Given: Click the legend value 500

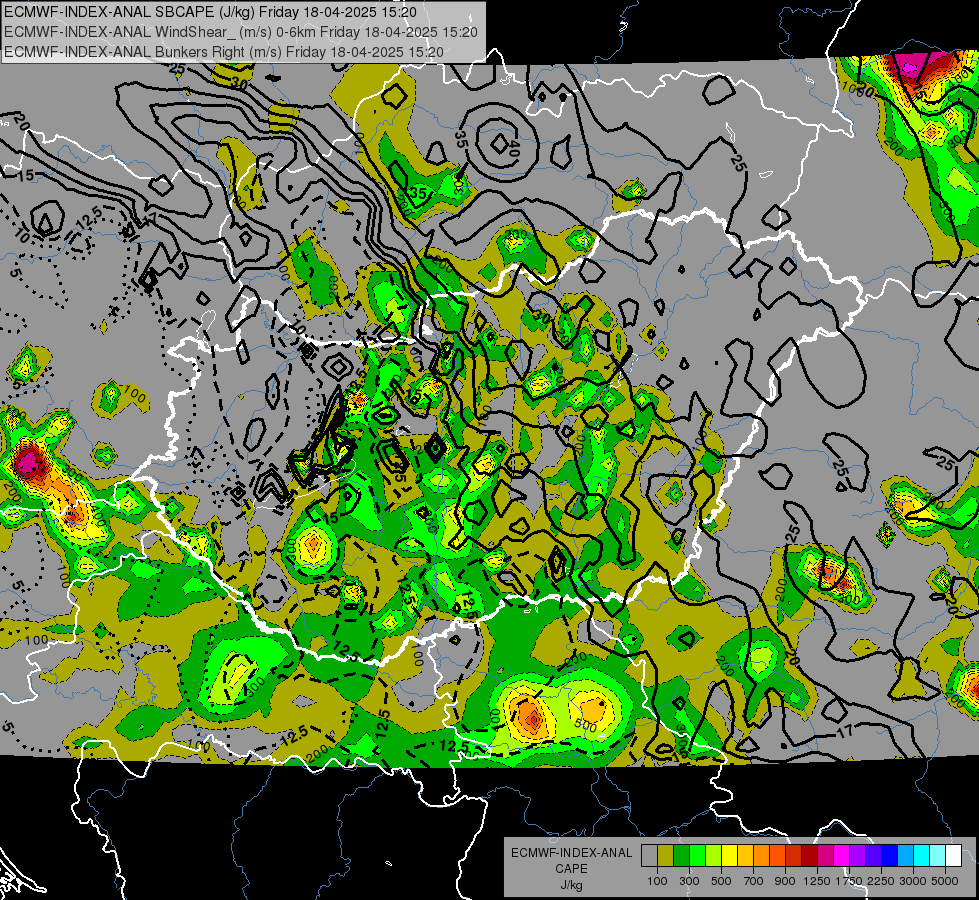Looking at the screenshot, I should [721, 881].
